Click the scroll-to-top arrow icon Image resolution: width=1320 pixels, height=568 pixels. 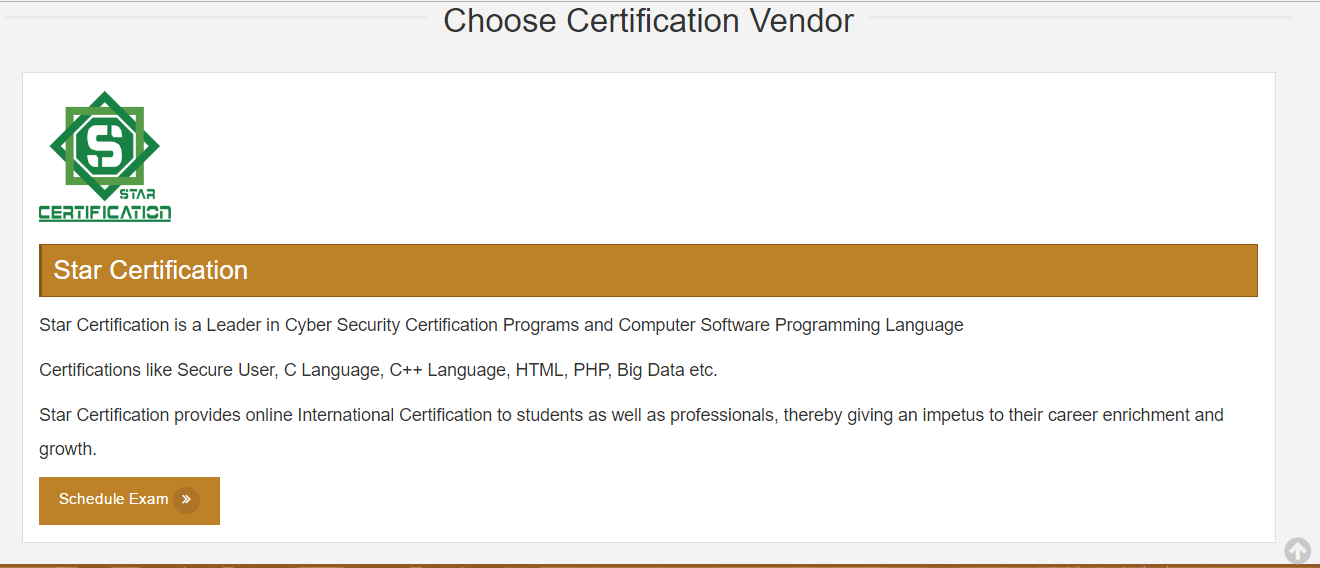(x=1297, y=550)
